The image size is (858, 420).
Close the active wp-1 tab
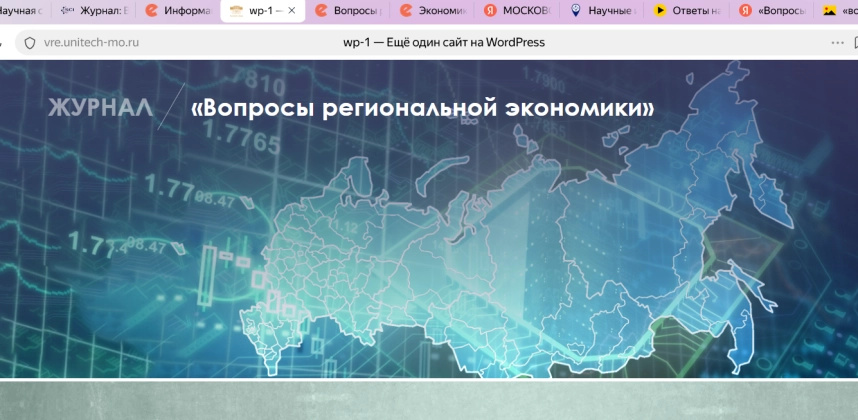[292, 11]
